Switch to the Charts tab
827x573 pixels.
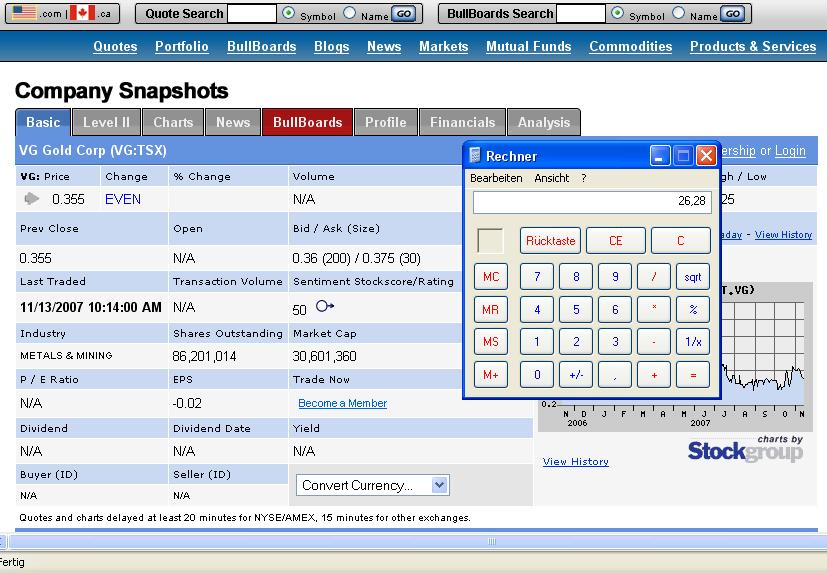pos(173,122)
